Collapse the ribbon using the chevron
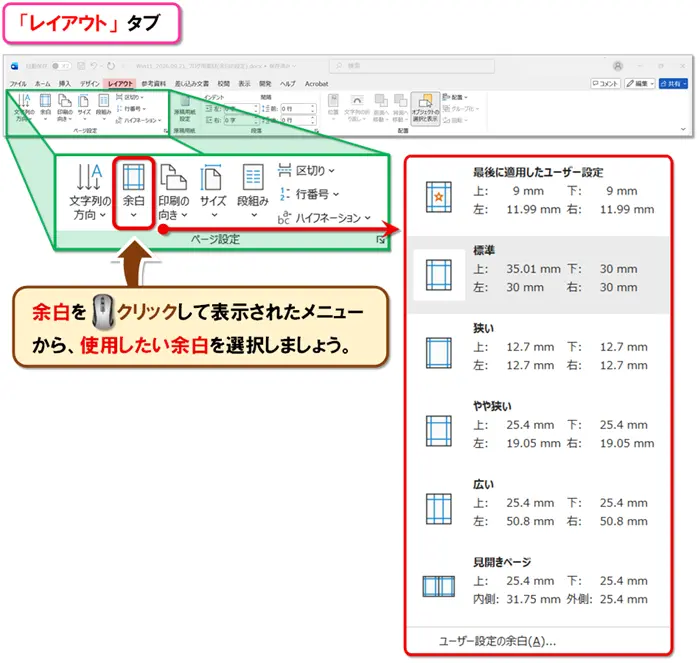This screenshot has height=663, width=700. pyautogui.click(x=683, y=129)
